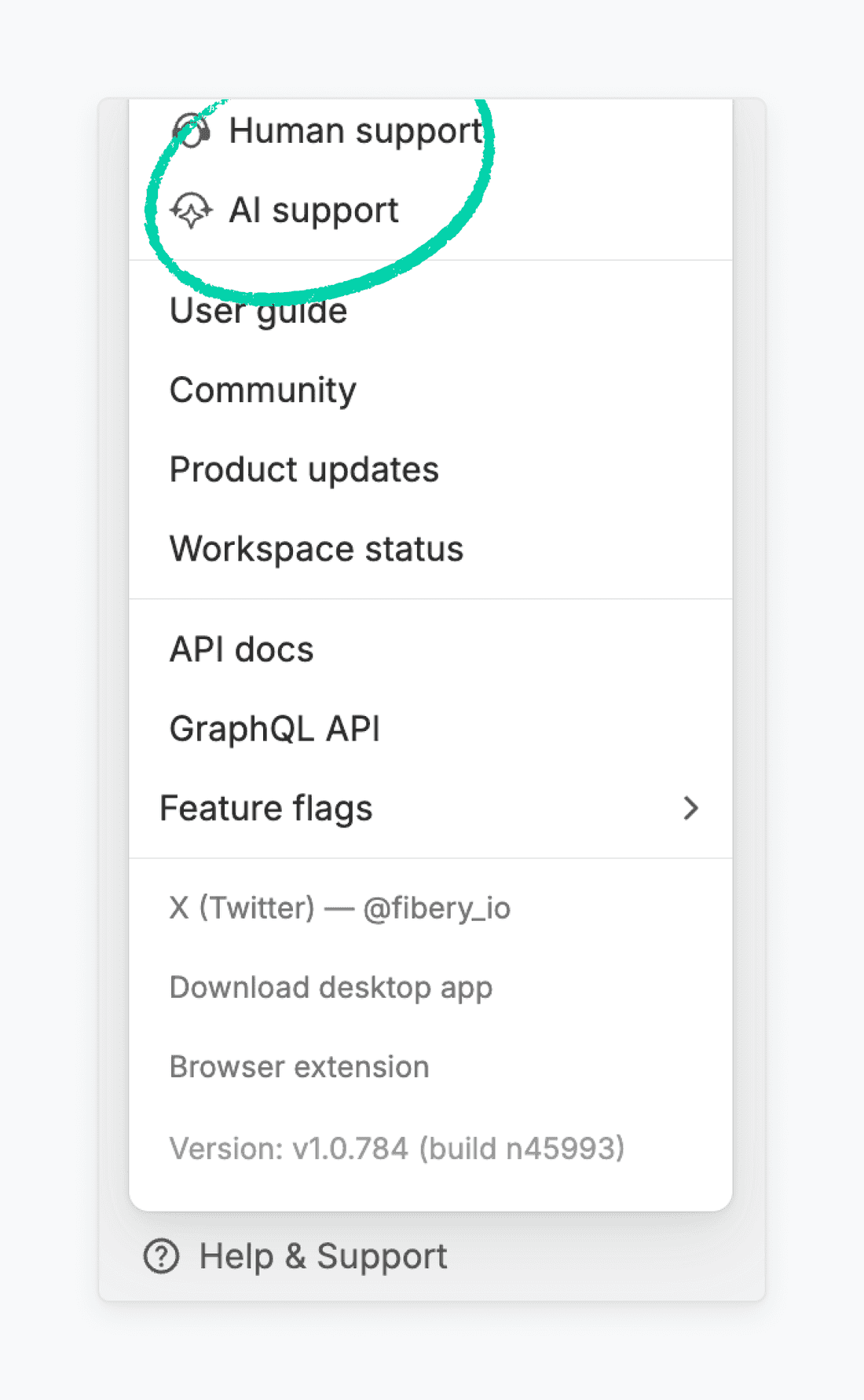This screenshot has height=1400, width=864.
Task: Click Download desktop app link
Action: tap(331, 987)
